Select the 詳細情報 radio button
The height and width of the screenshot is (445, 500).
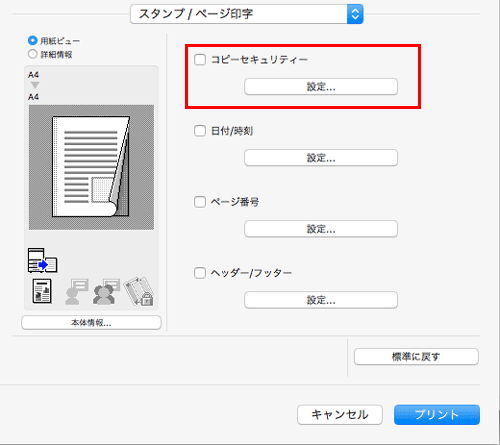[x=32, y=54]
